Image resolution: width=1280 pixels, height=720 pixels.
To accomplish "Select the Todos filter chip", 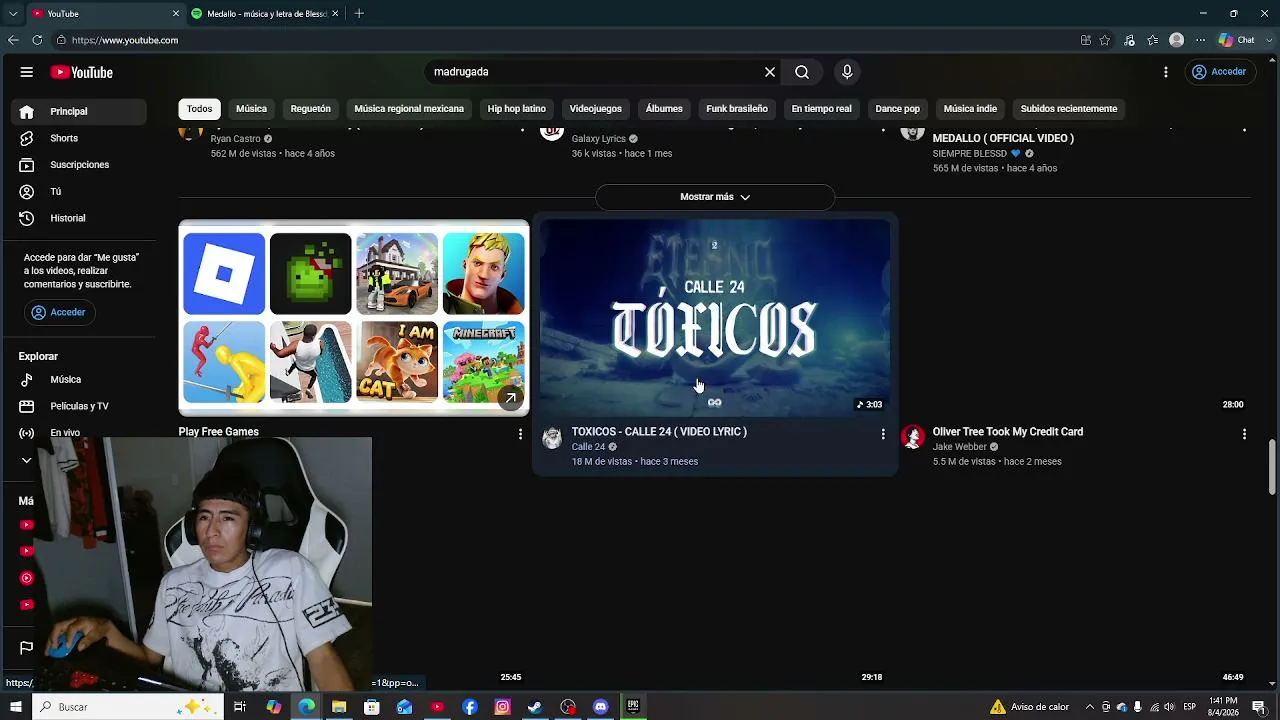I will tap(200, 109).
